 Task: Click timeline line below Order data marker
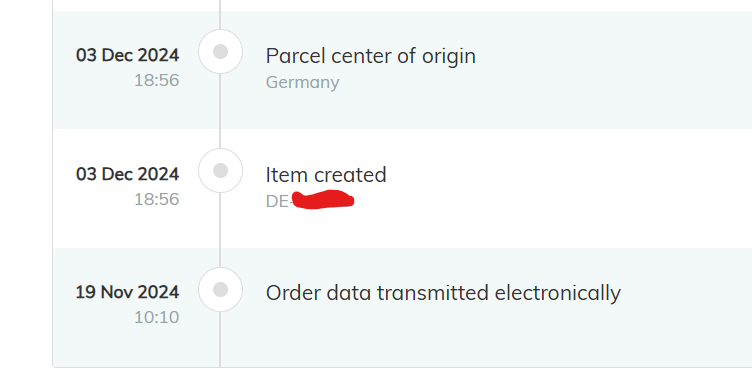pyautogui.click(x=220, y=339)
